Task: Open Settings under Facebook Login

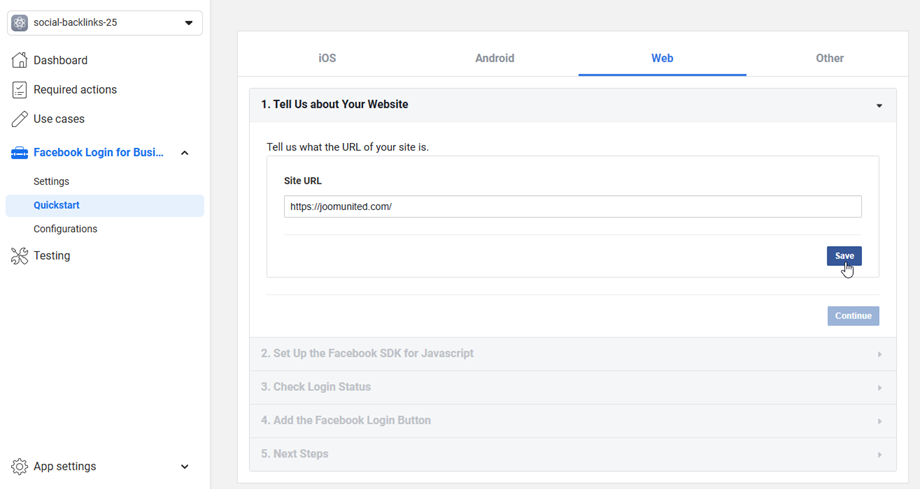Action: (x=51, y=182)
